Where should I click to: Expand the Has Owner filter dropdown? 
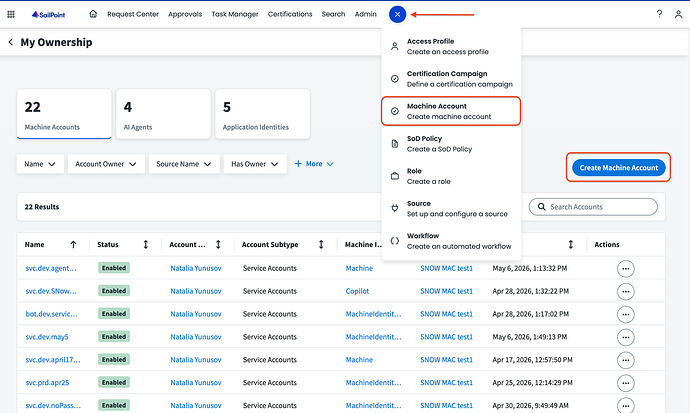click(x=255, y=164)
